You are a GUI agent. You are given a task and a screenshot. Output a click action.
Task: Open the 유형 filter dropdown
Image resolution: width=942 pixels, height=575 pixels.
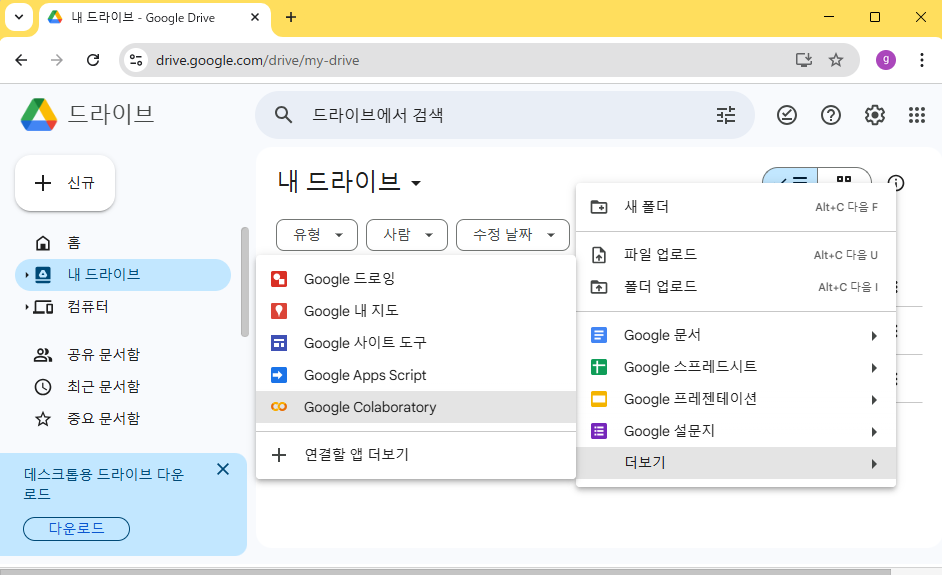[x=317, y=235]
